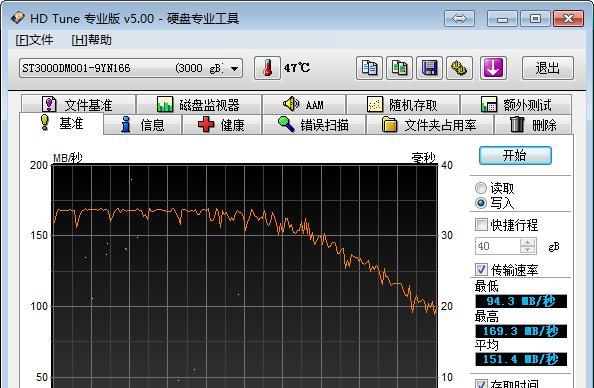The width and height of the screenshot is (594, 388).
Task: Copy results using the clipboard text icon
Action: [x=369, y=68]
